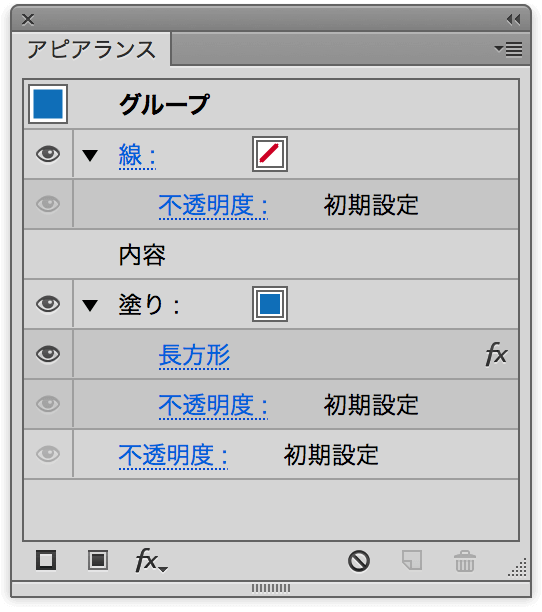Image resolution: width=542 pixels, height=612 pixels.
Task: Open the 長方形 effect link
Action: tap(194, 355)
